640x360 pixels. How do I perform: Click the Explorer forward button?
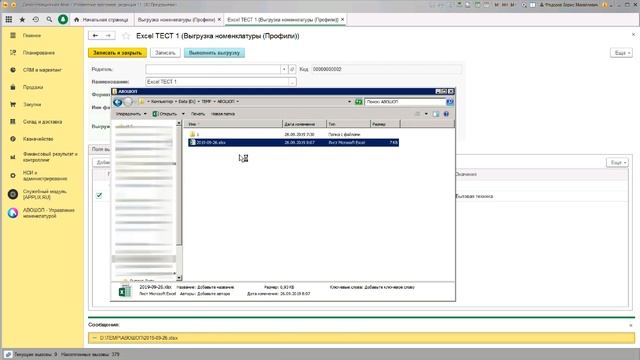128,102
